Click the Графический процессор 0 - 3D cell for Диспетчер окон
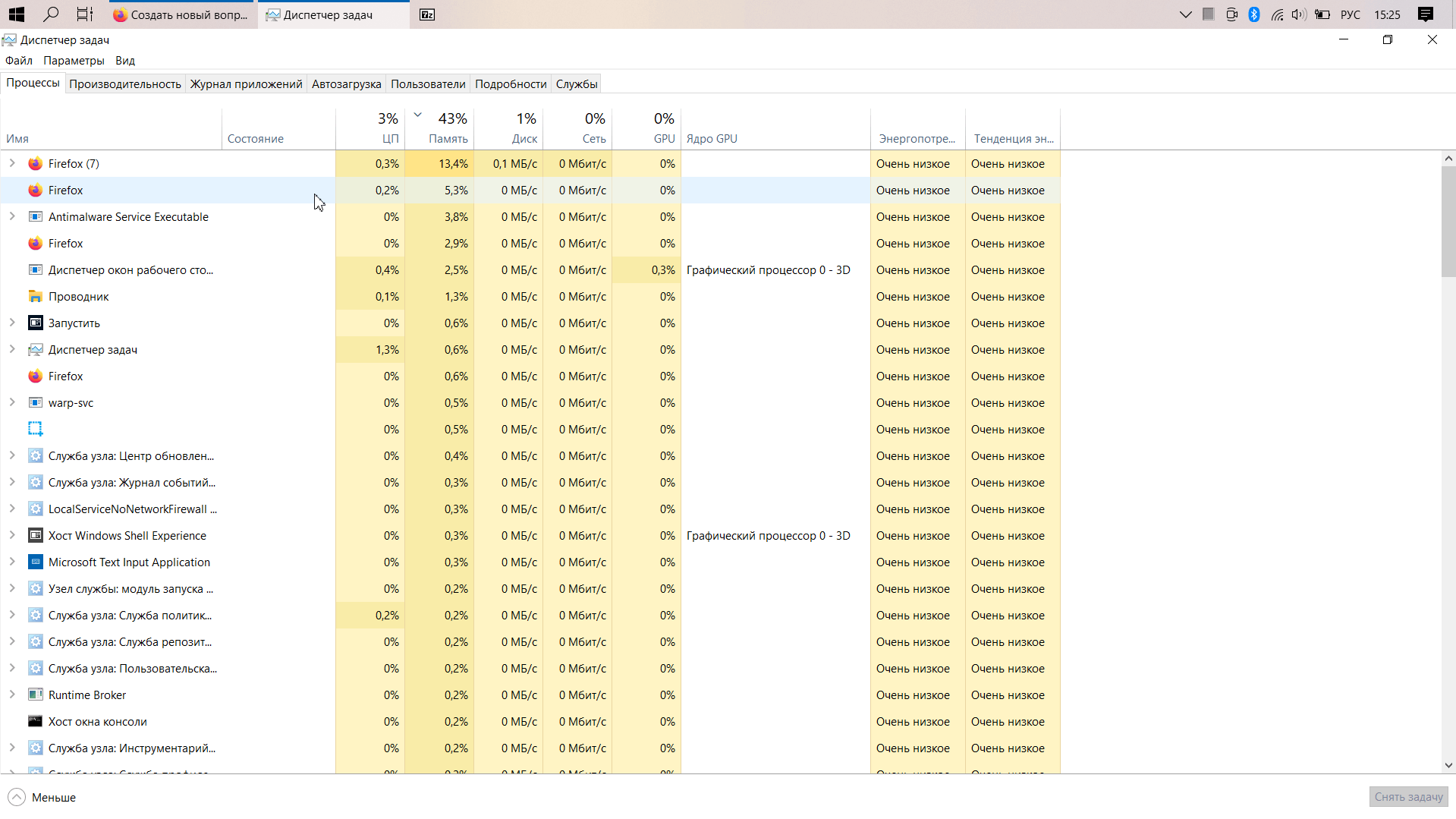Image resolution: width=1456 pixels, height=819 pixels. tap(775, 270)
